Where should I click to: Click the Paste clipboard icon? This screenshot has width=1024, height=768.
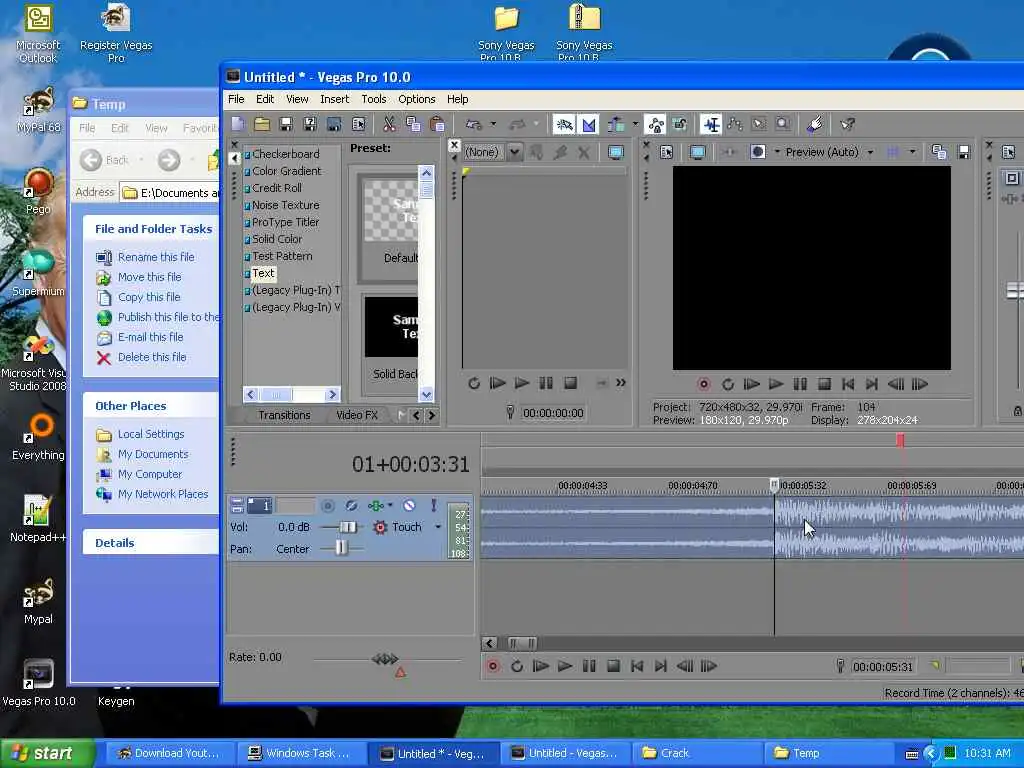(438, 124)
